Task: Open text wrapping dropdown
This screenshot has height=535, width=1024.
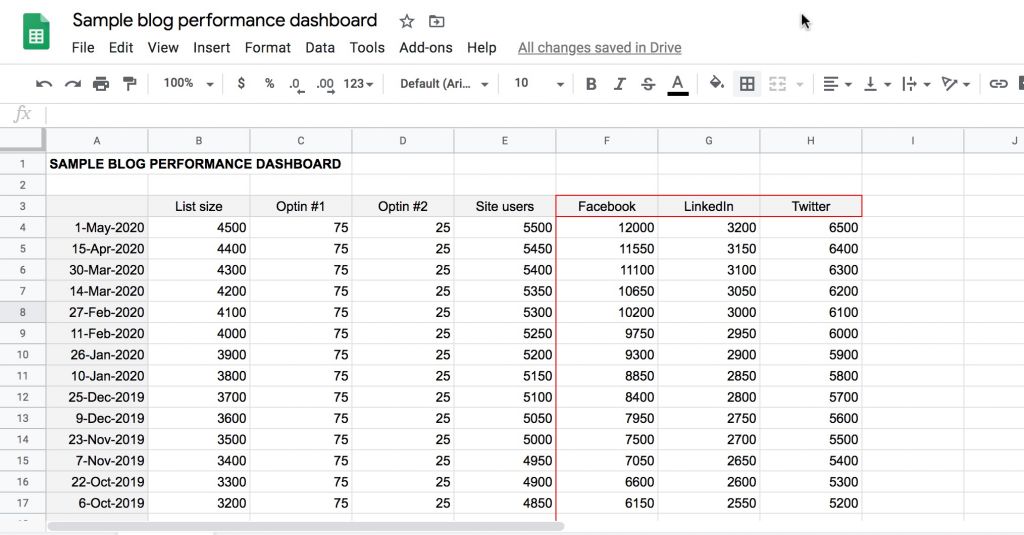Action: (x=916, y=84)
